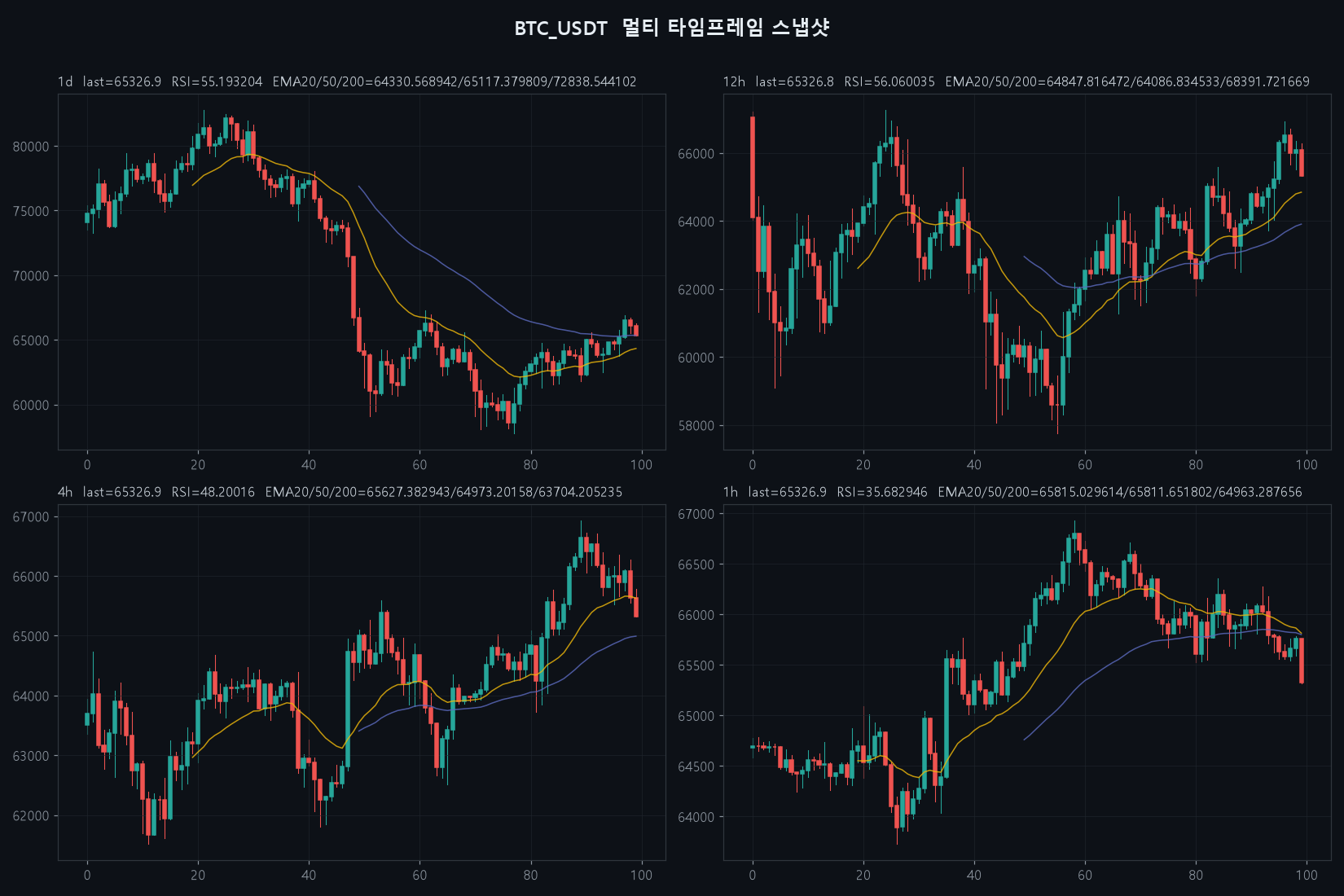The height and width of the screenshot is (896, 1344).
Task: Click the 64000 label on the 12h chart
Action: [696, 222]
